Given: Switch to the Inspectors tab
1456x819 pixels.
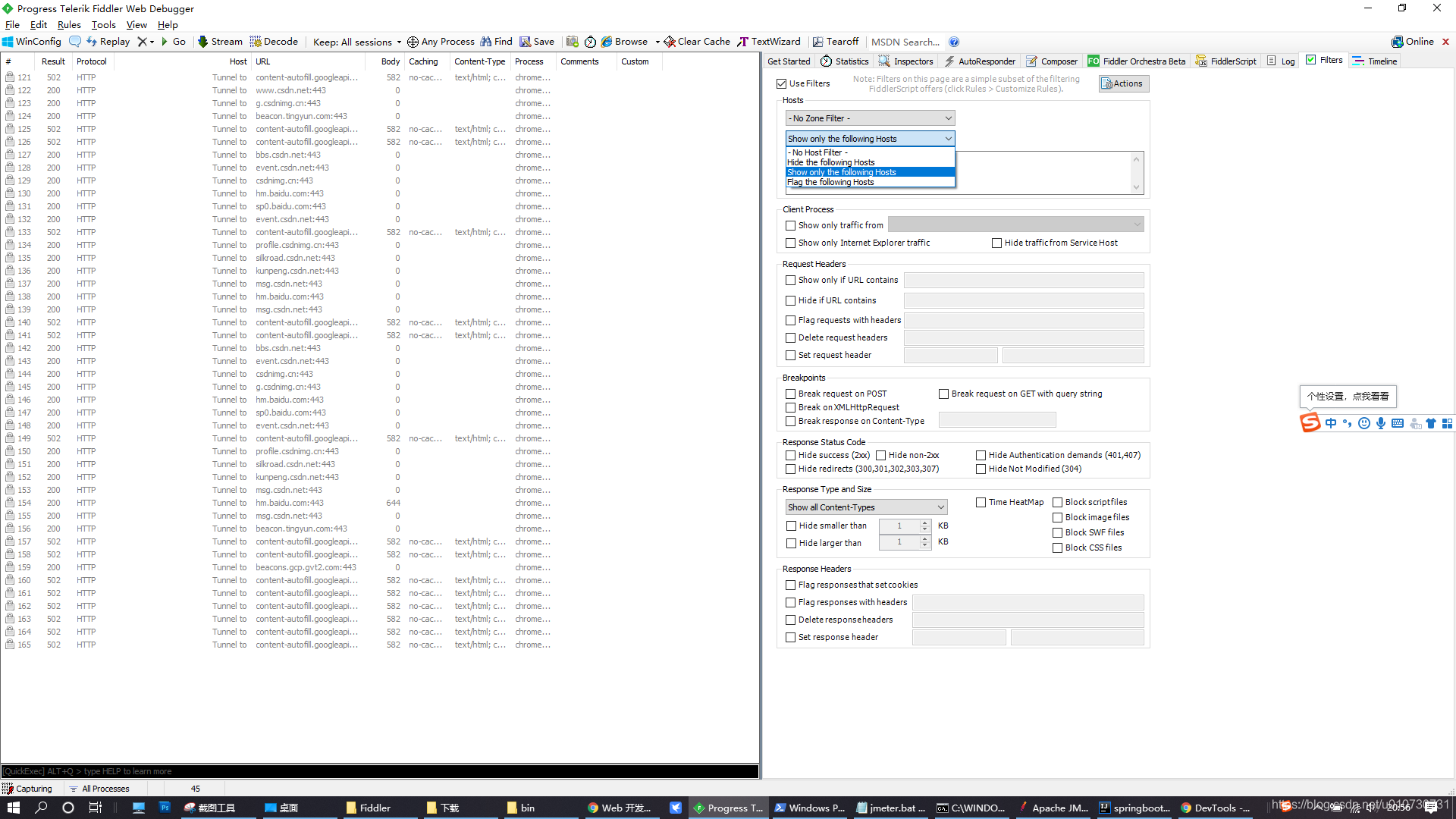Looking at the screenshot, I should (906, 61).
